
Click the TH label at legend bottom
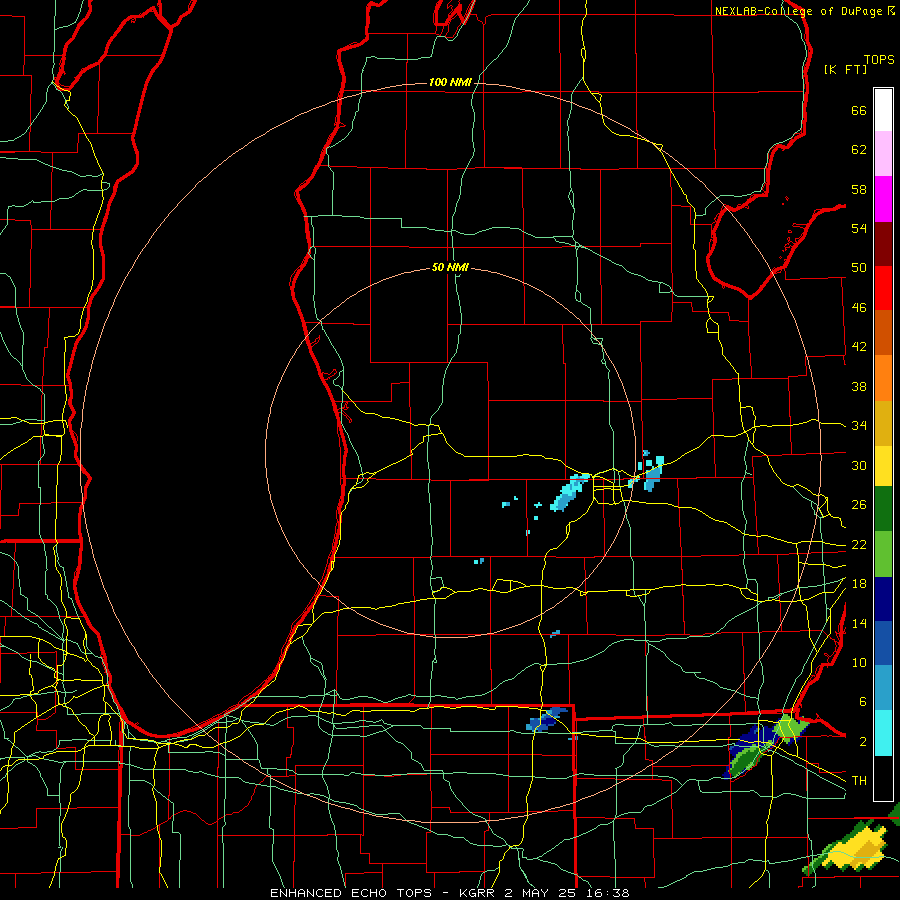859,781
